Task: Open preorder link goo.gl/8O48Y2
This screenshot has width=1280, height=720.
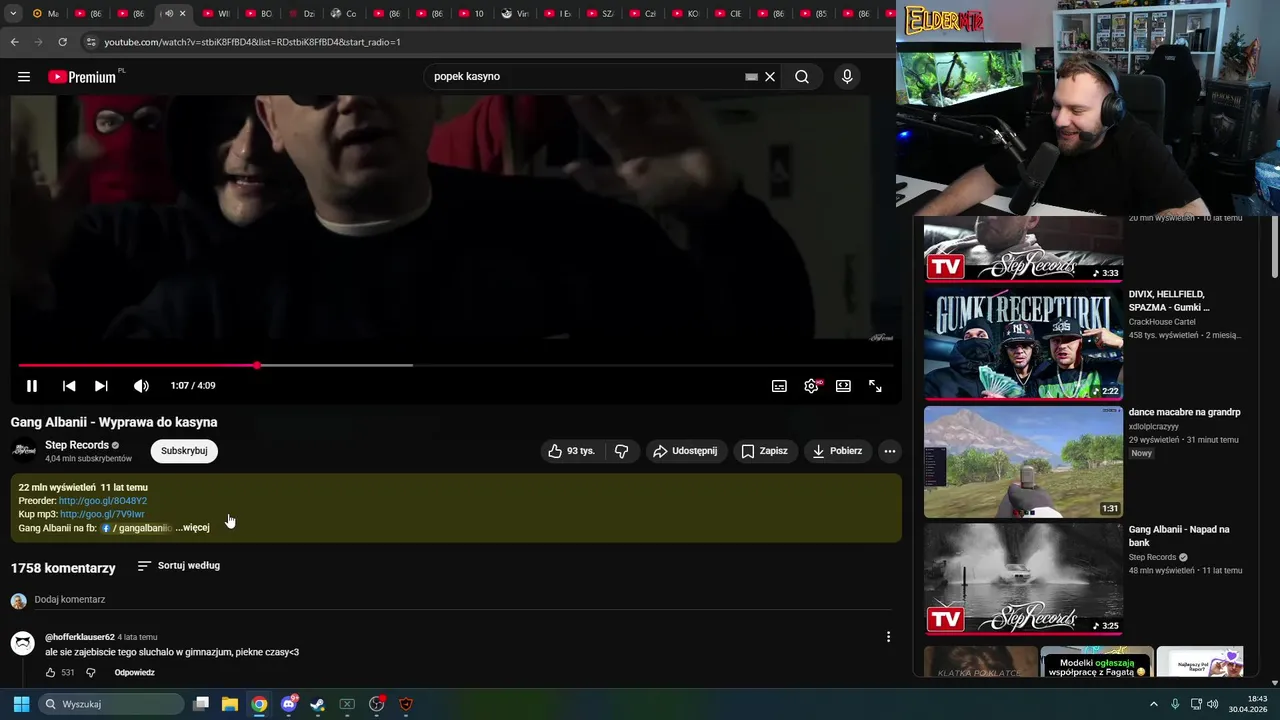Action: [x=103, y=501]
